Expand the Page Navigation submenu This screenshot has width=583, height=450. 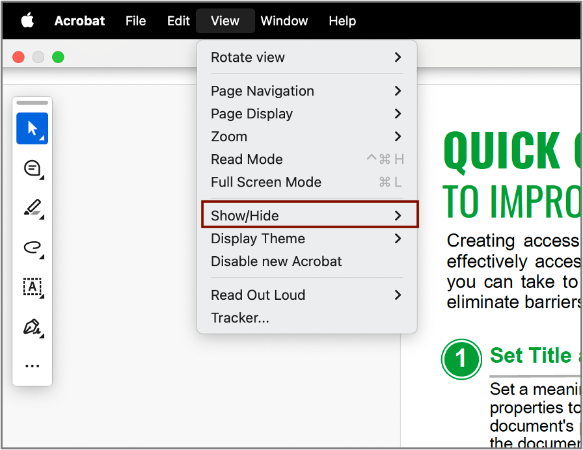coord(307,91)
